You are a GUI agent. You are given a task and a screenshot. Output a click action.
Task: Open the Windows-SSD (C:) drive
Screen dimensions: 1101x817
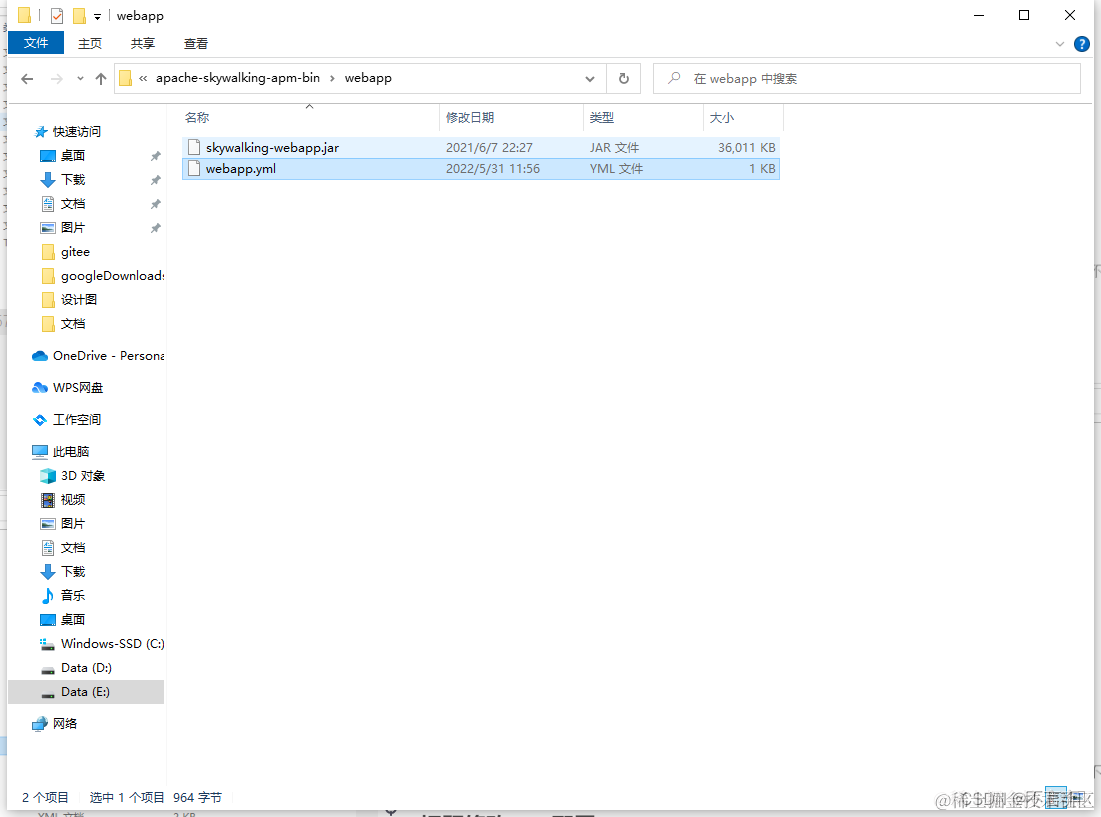[x=112, y=643]
